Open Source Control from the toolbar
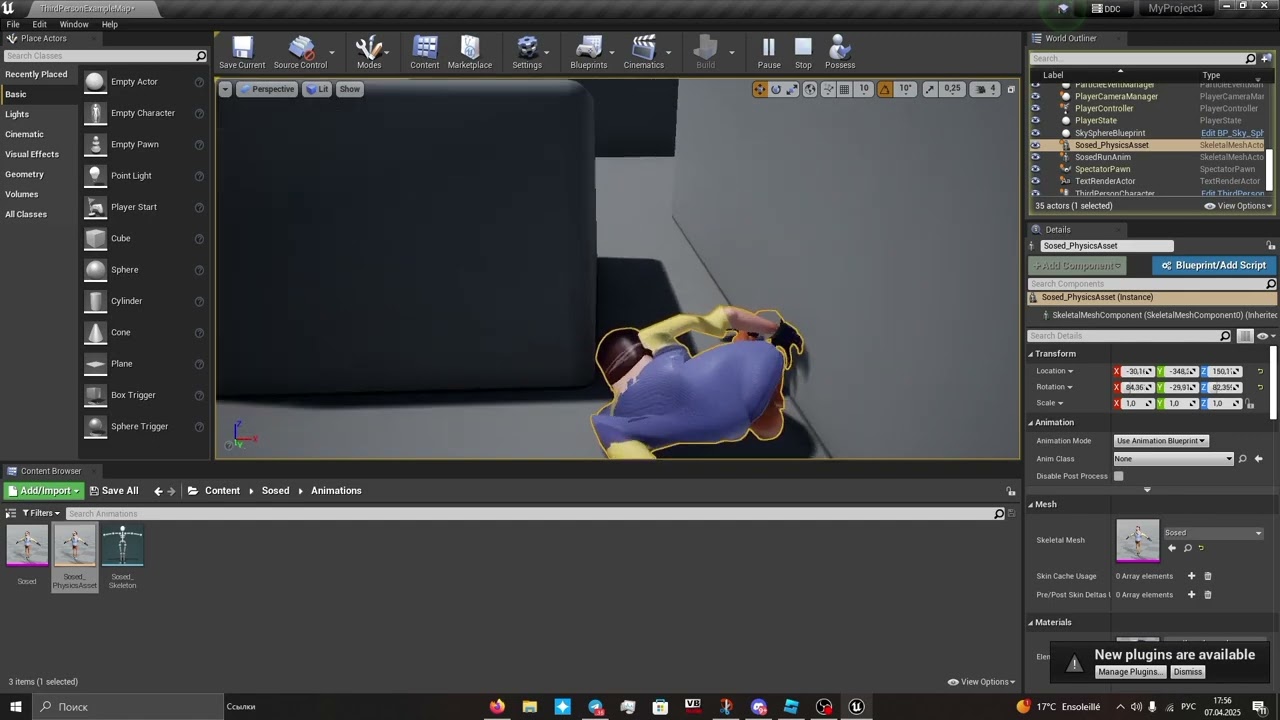Image resolution: width=1280 pixels, height=720 pixels. [300, 52]
